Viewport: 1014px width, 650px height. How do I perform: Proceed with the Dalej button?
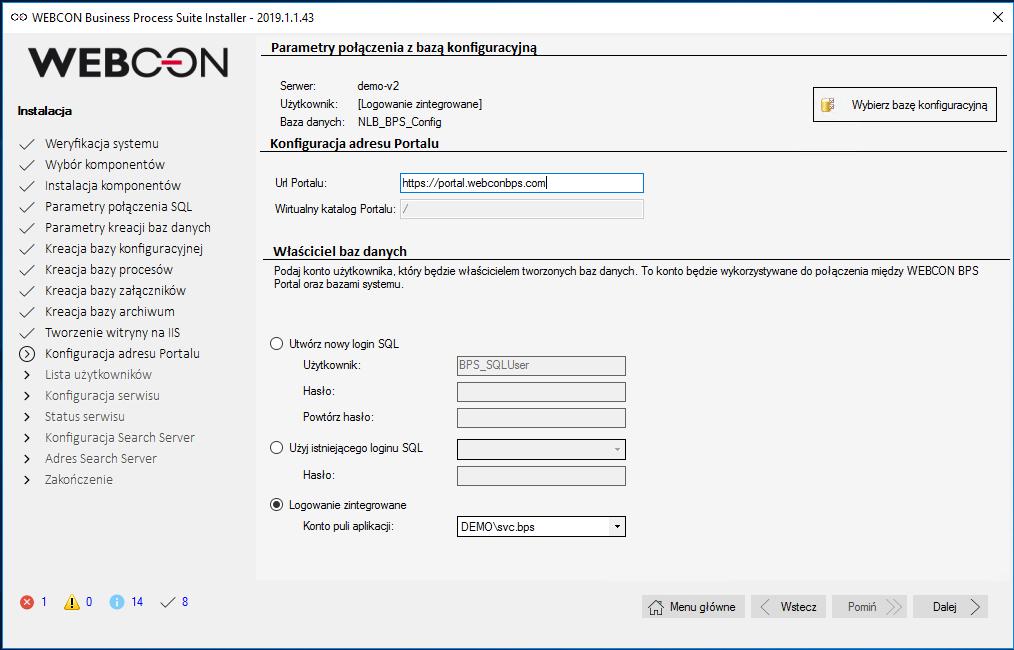(x=950, y=607)
